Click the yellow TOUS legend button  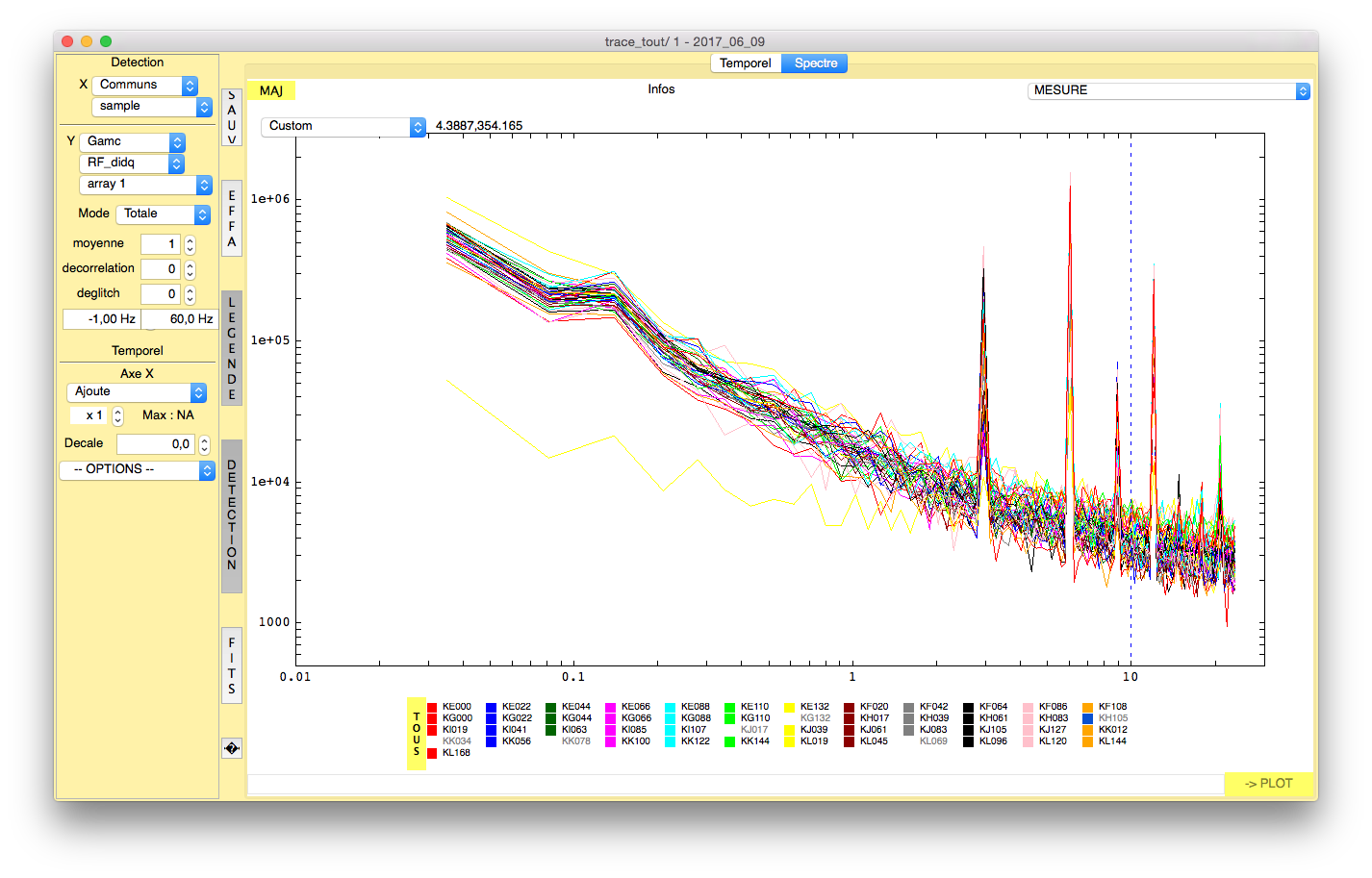coord(417,734)
